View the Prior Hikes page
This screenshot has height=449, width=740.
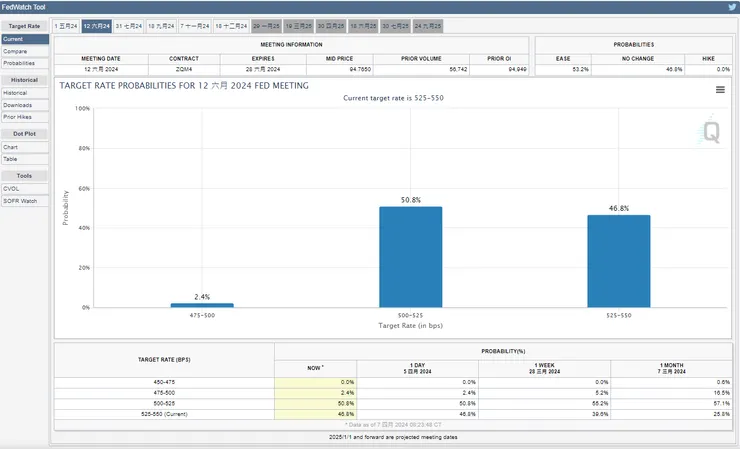[17, 116]
